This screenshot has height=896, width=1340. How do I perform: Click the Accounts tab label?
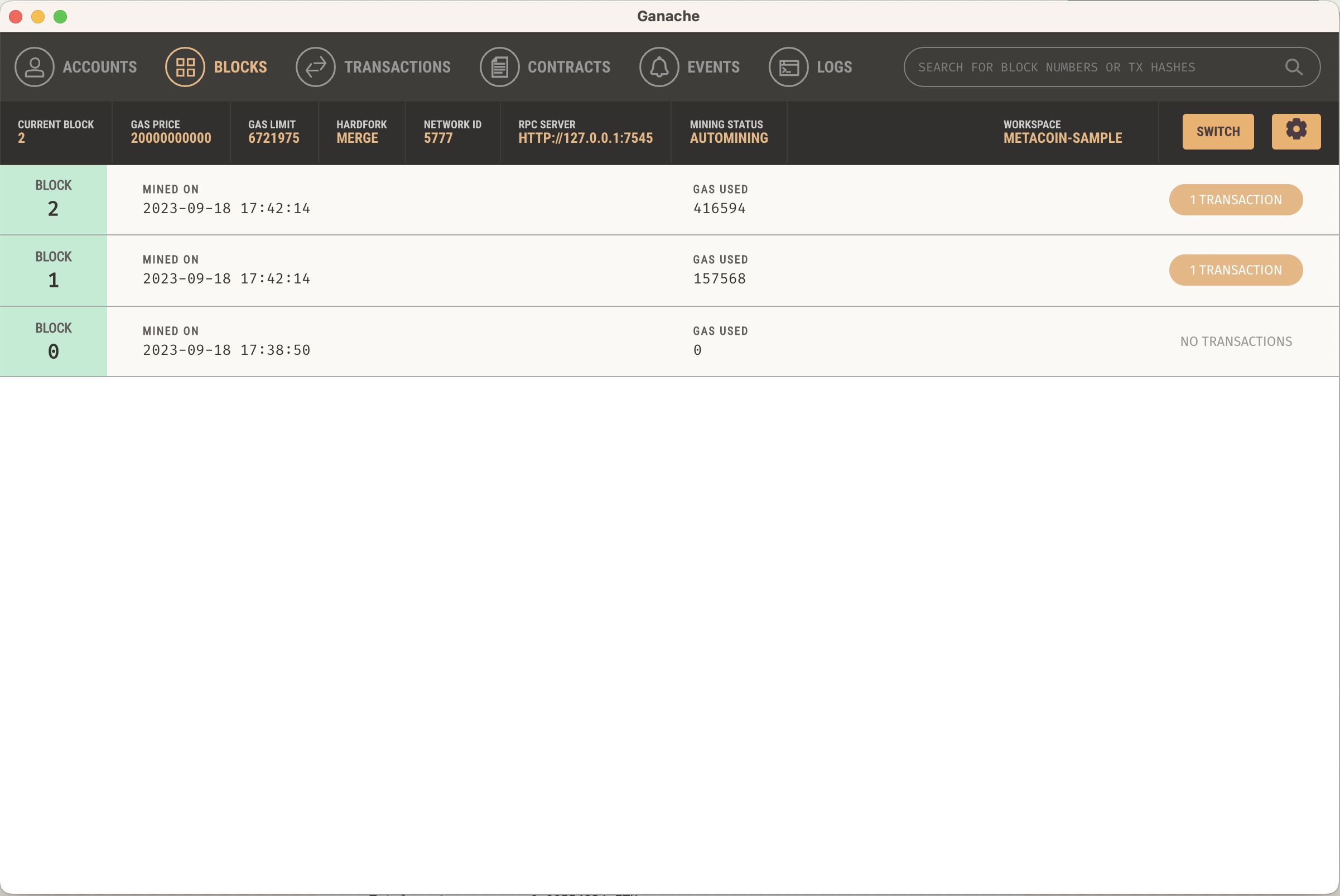click(x=100, y=67)
